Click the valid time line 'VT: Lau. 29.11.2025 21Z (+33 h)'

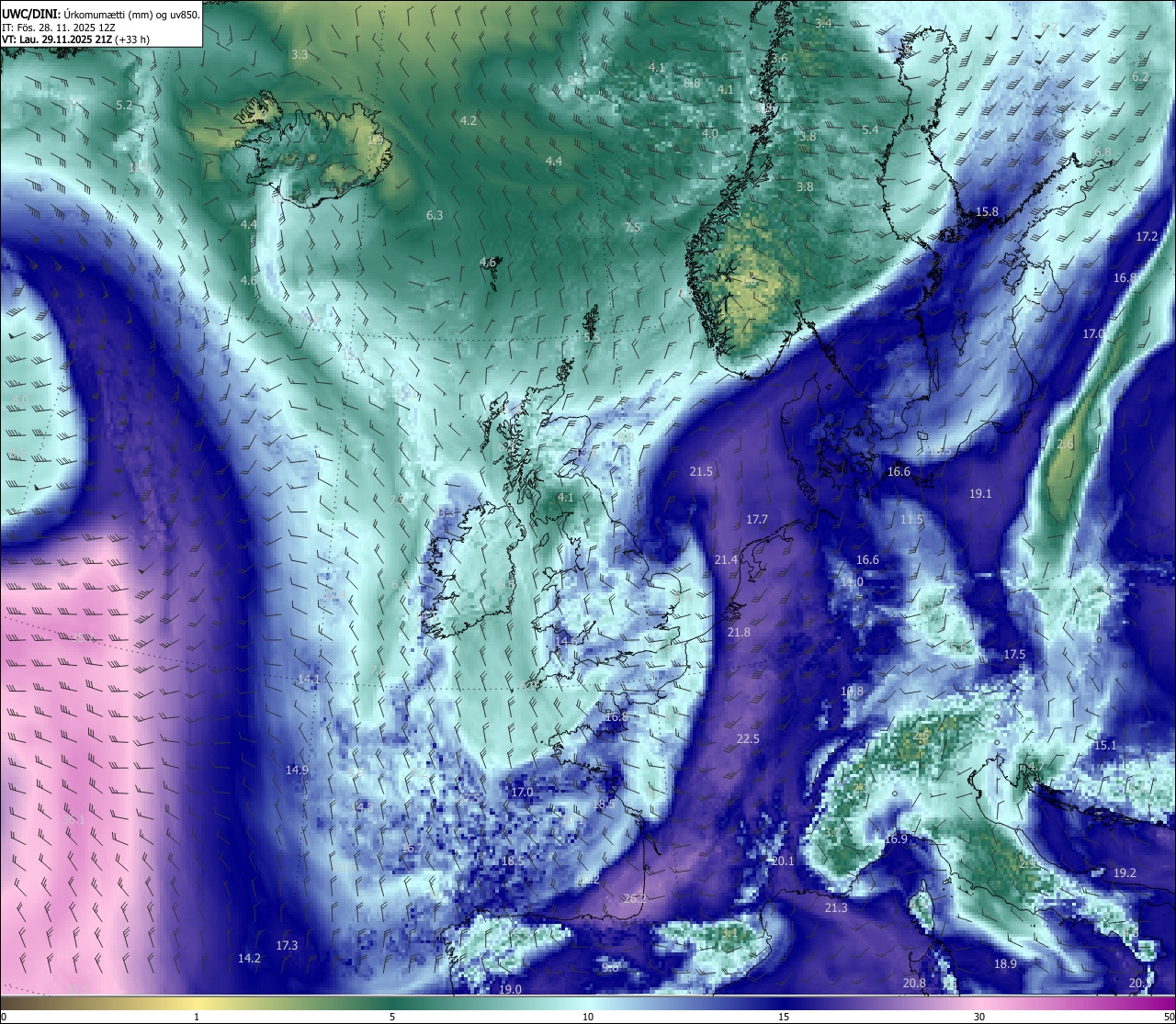click(75, 39)
